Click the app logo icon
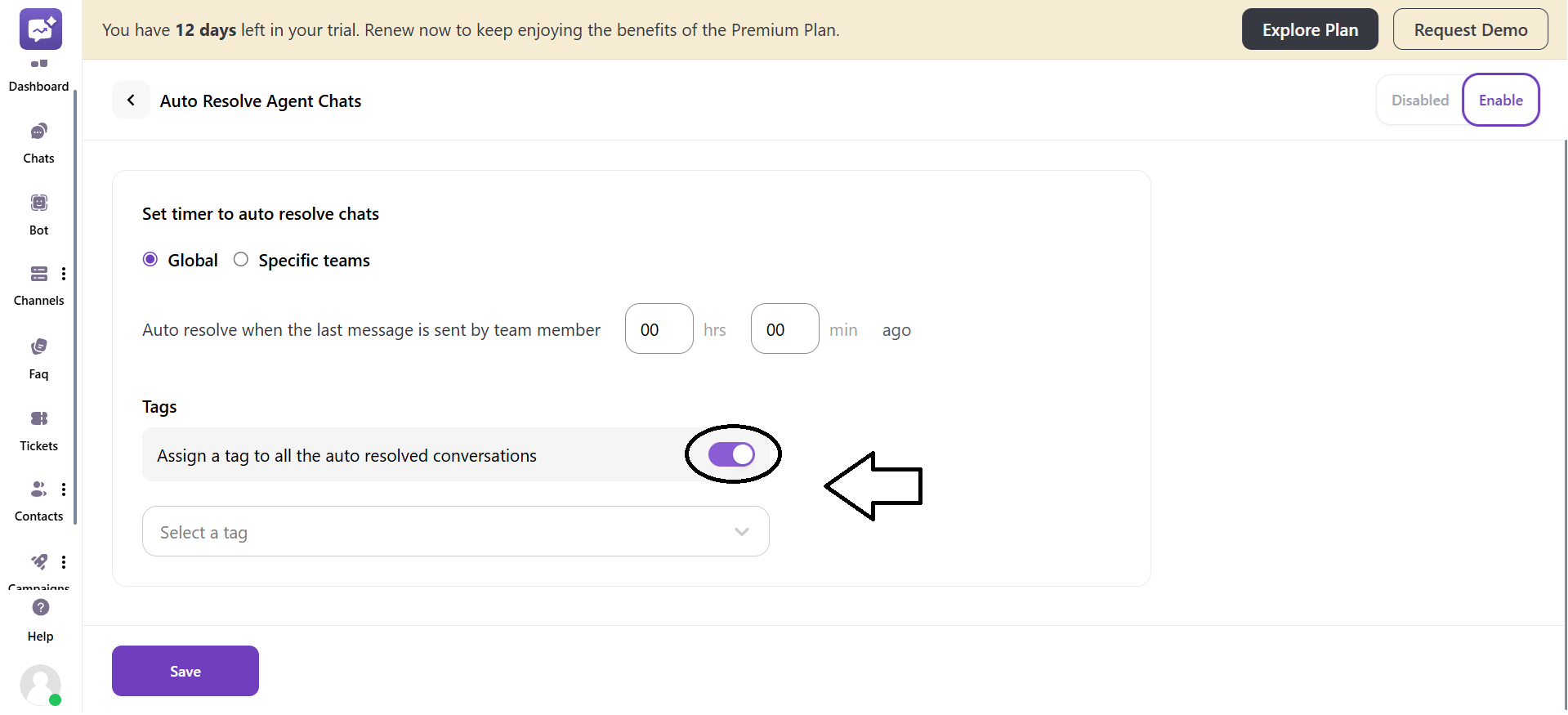1568x715 pixels. coord(40,29)
